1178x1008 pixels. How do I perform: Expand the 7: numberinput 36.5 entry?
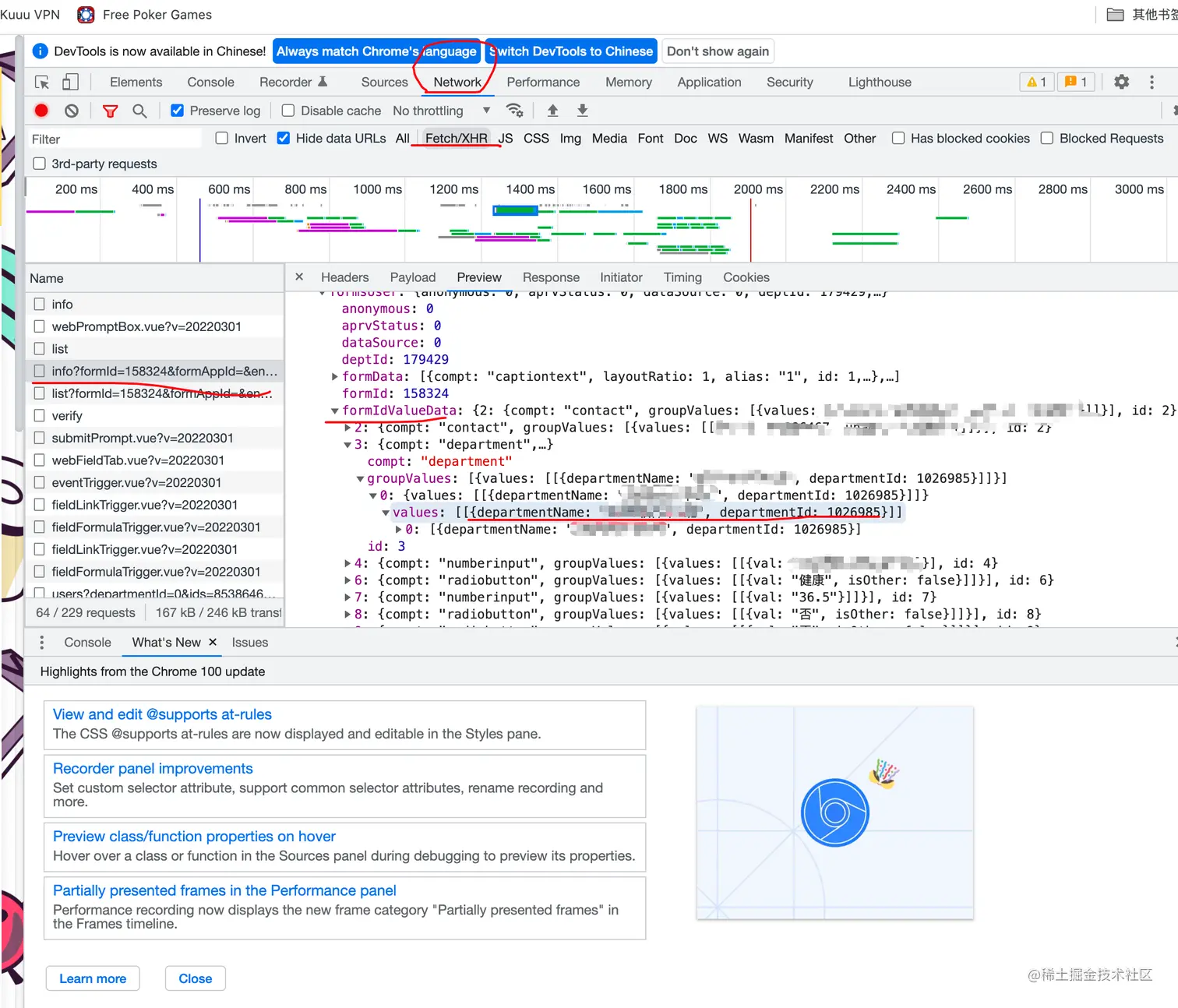click(347, 597)
